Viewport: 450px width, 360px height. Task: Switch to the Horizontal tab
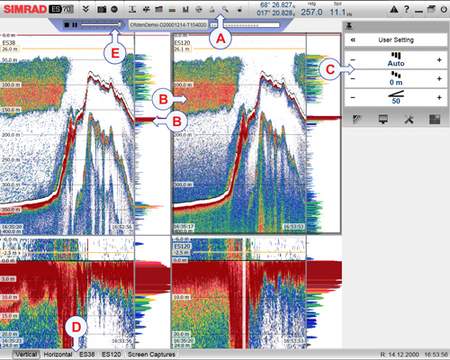click(58, 354)
